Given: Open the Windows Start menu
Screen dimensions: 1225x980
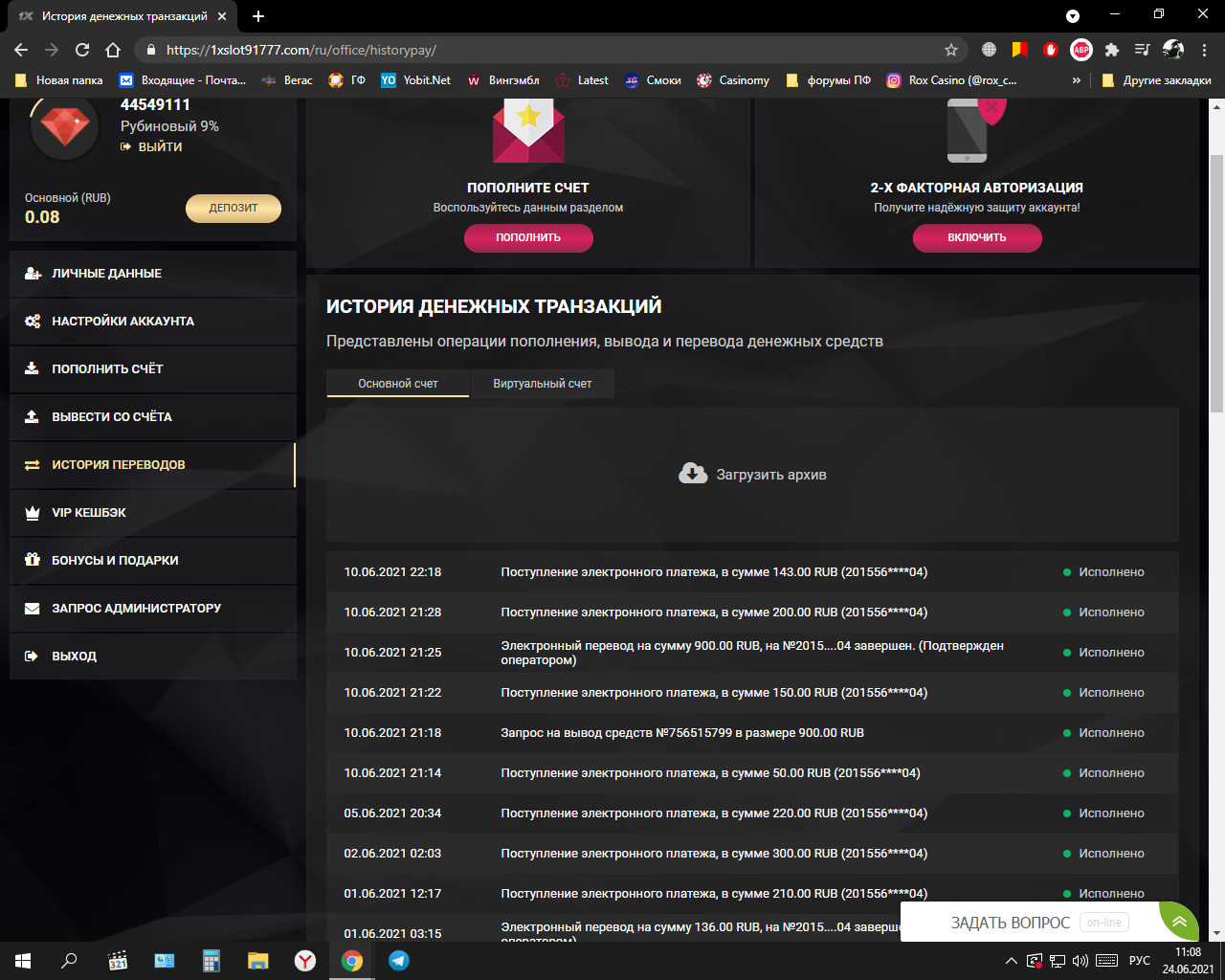Looking at the screenshot, I should (23, 961).
